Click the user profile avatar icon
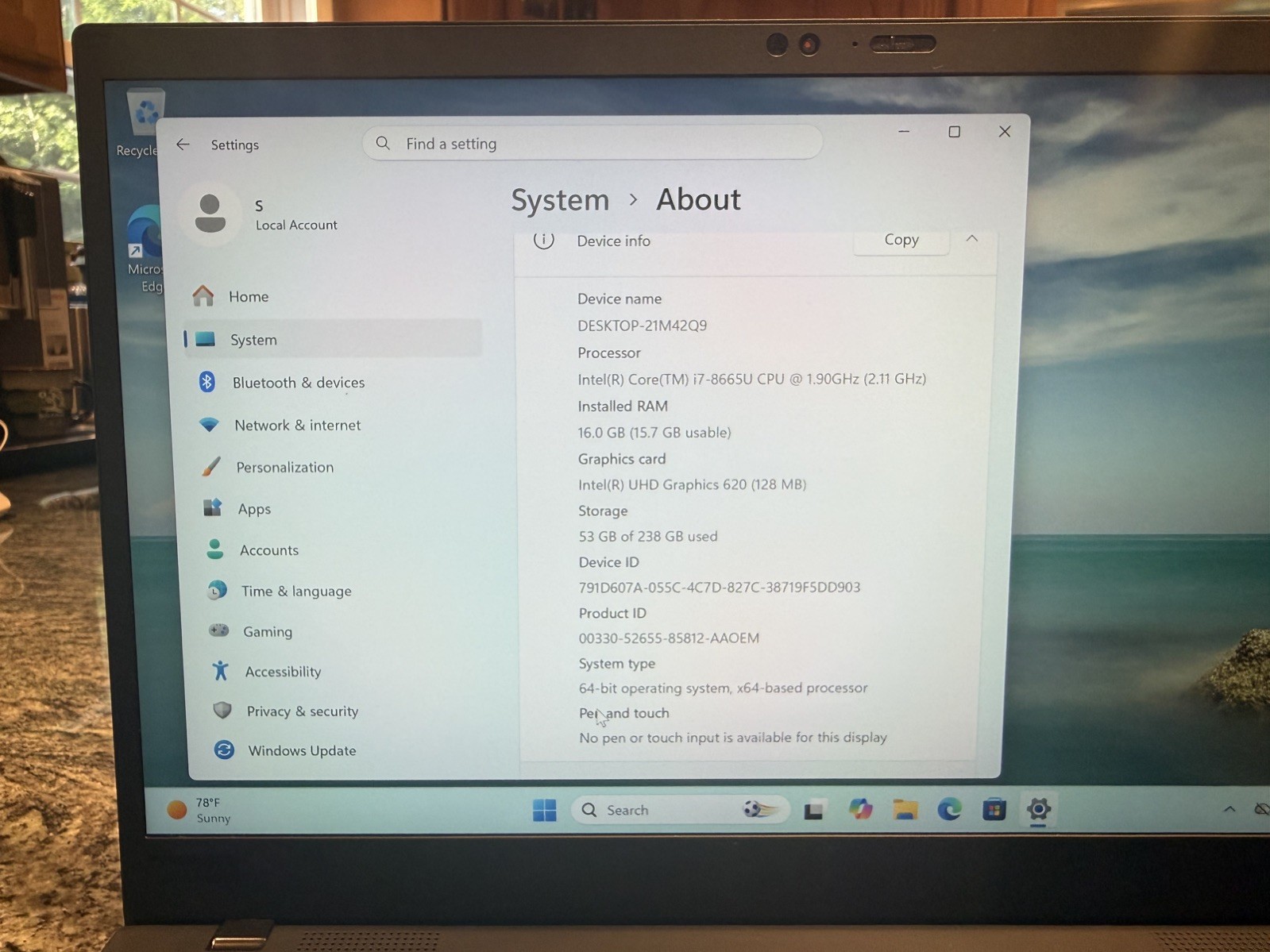 pos(210,213)
